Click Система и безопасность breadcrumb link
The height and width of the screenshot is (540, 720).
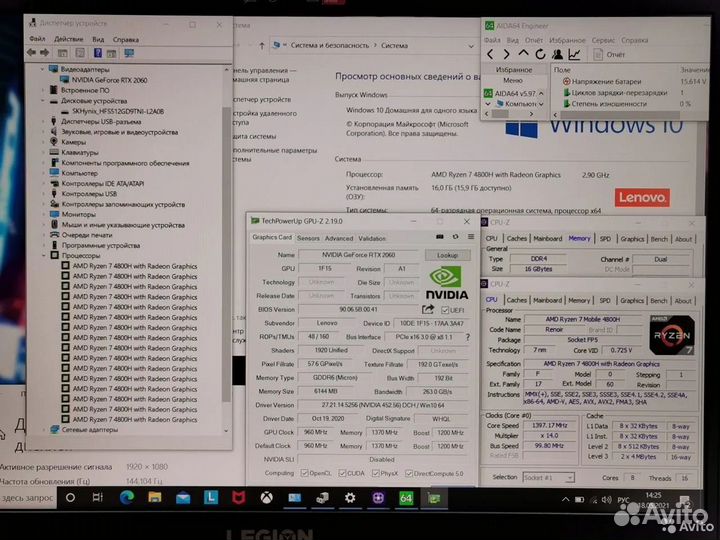(330, 45)
